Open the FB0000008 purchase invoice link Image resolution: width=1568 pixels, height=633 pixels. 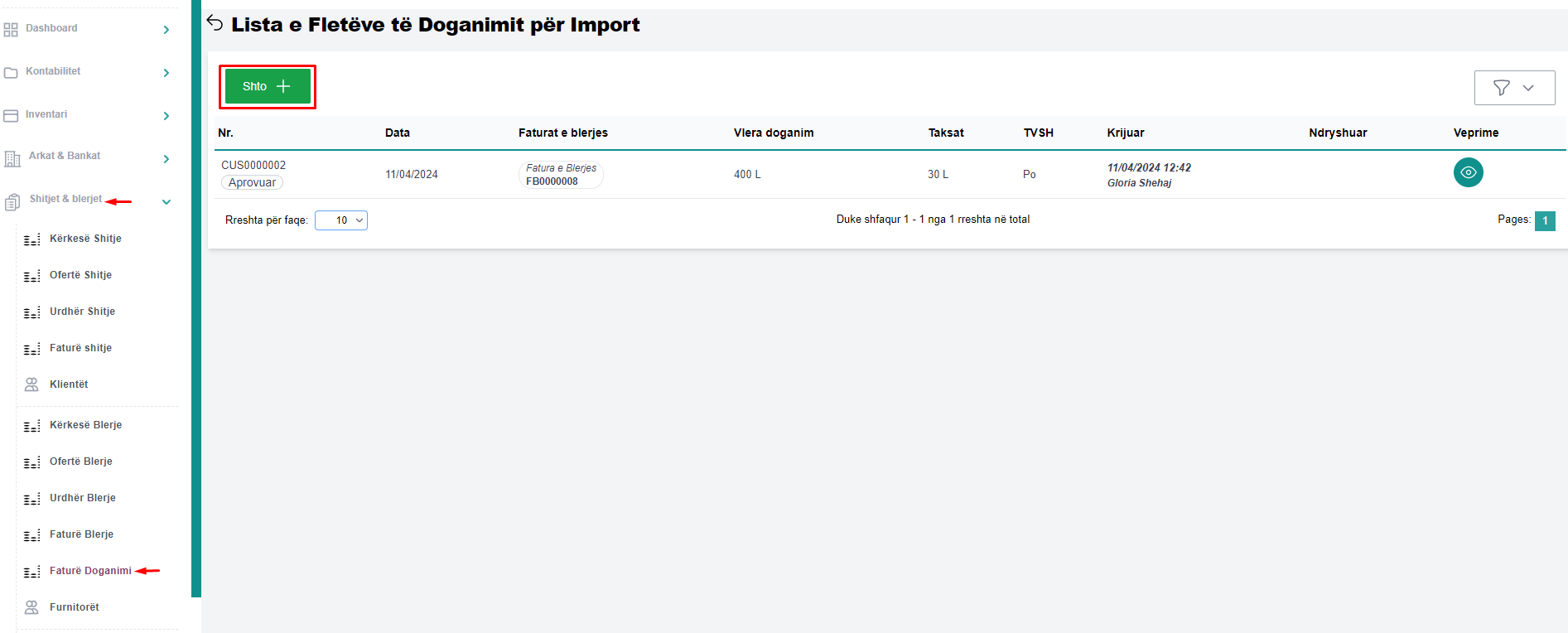(x=552, y=181)
